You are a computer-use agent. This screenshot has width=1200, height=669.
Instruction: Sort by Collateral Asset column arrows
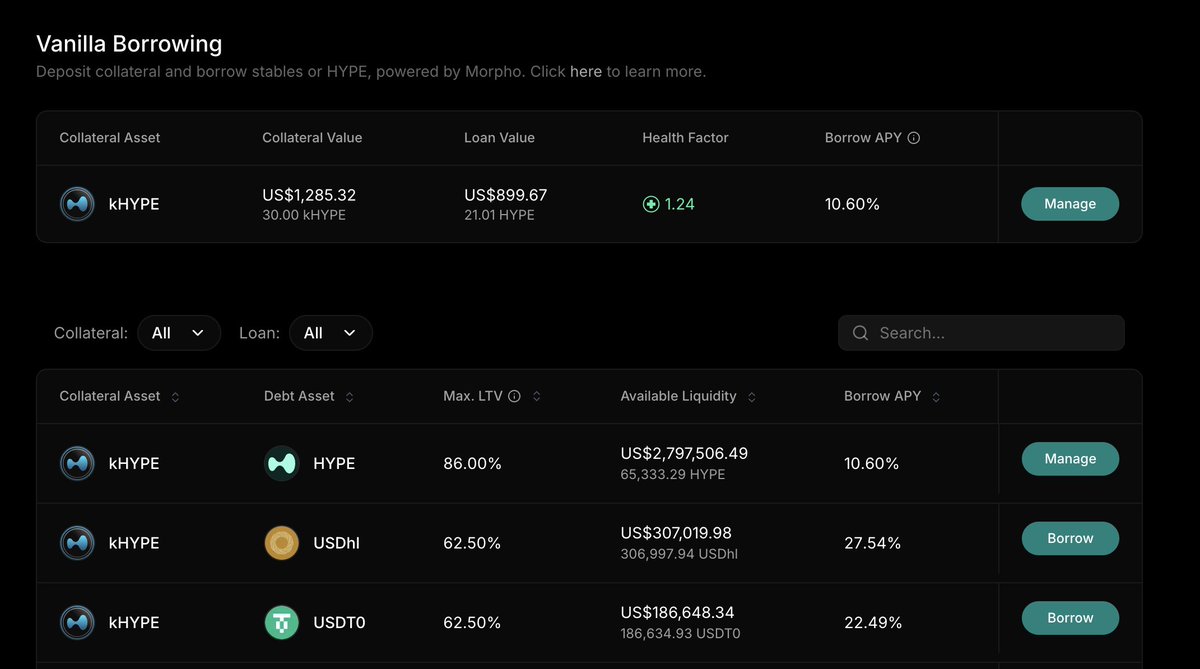pos(176,397)
